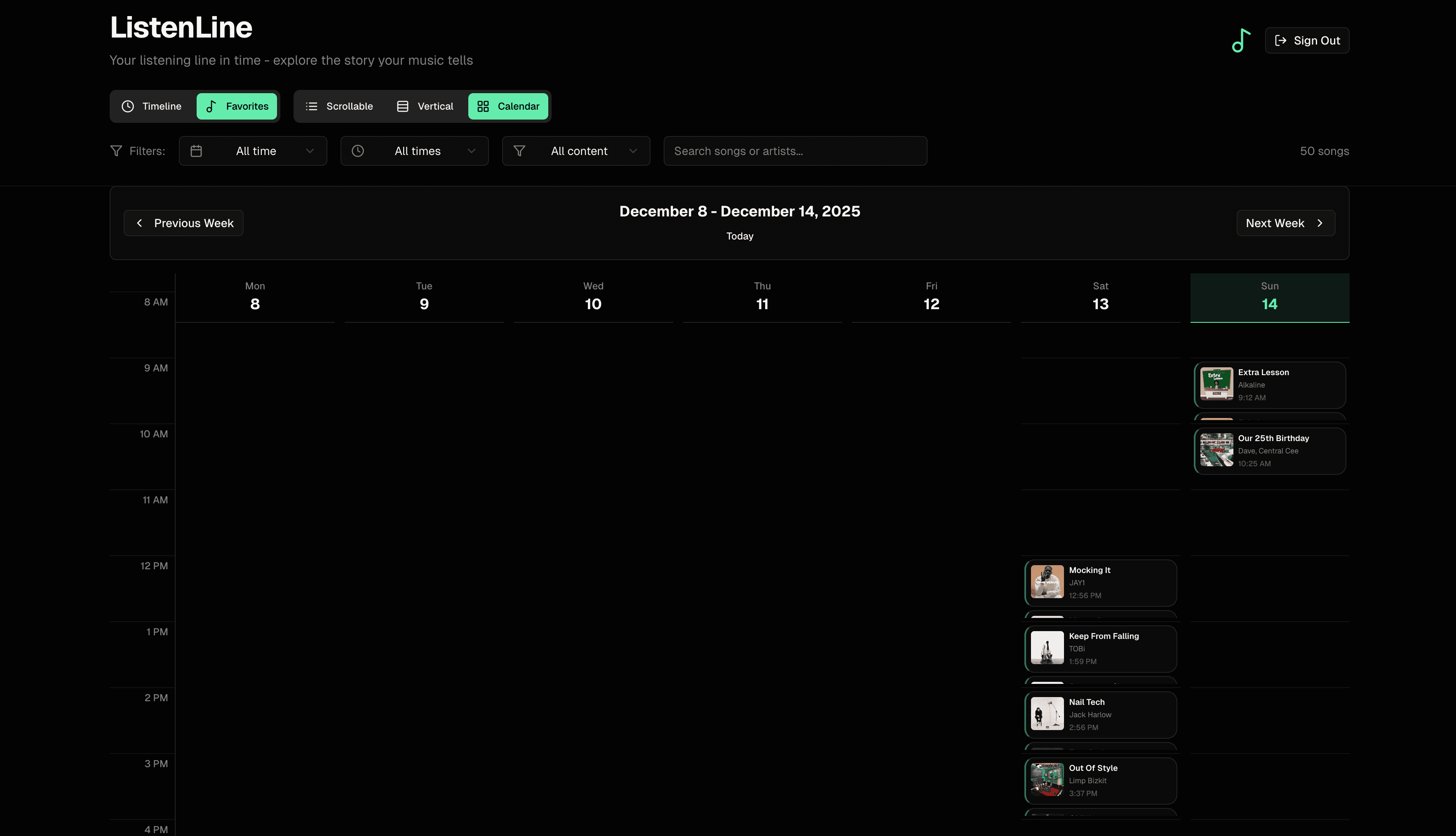Viewport: 1456px width, 836px height.
Task: Click the grid icon on the Calendar button
Action: point(482,106)
